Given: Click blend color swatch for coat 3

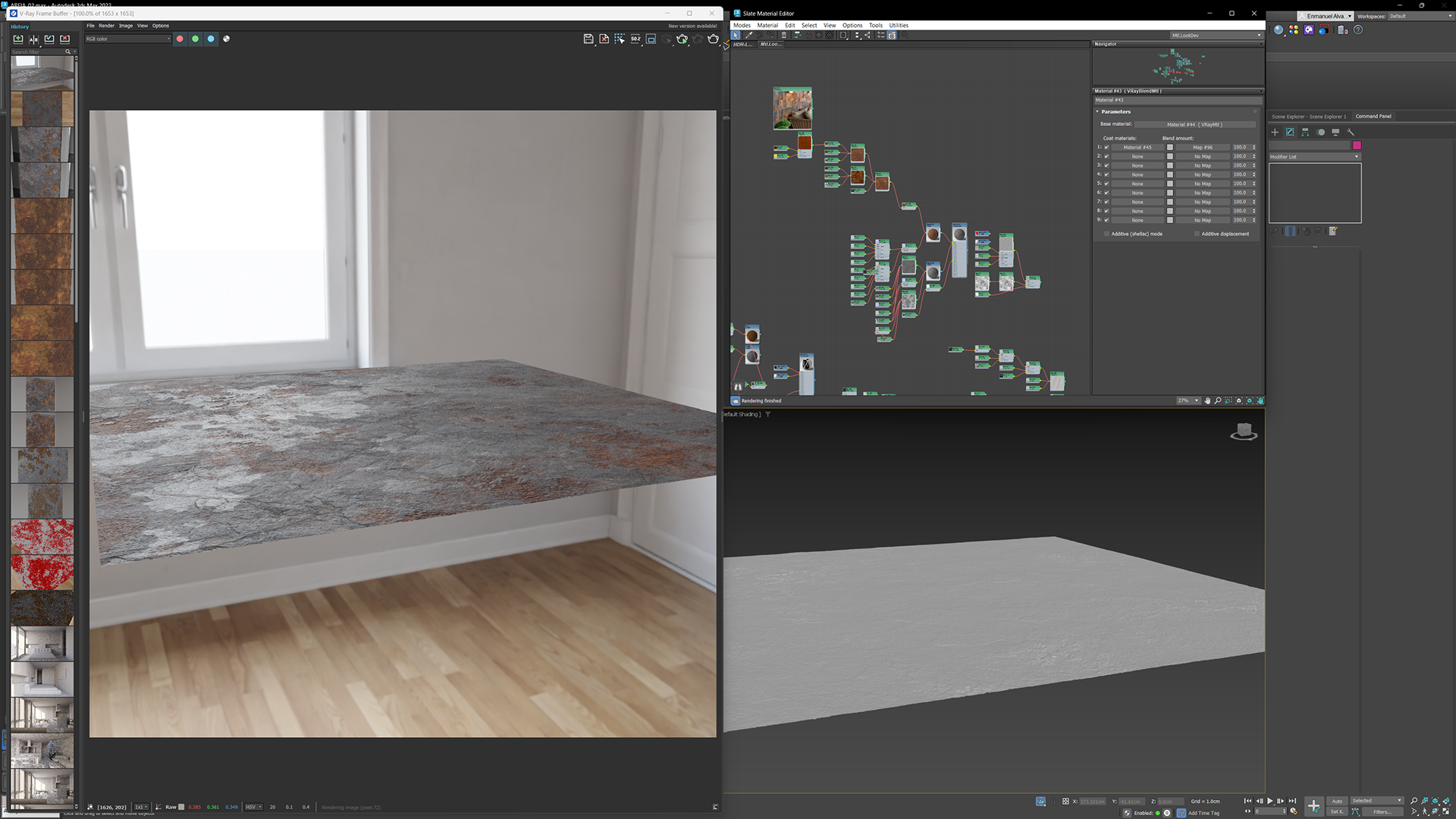Looking at the screenshot, I should pyautogui.click(x=1169, y=165).
